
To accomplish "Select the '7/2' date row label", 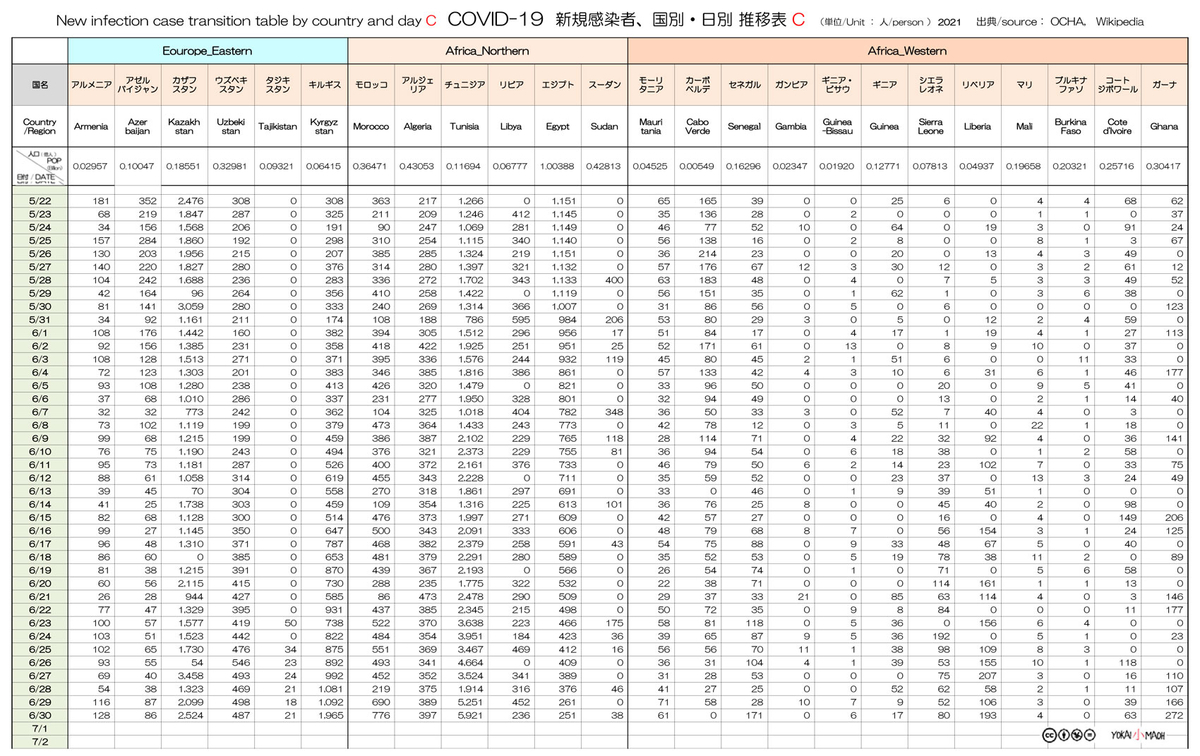I will pyautogui.click(x=40, y=742).
